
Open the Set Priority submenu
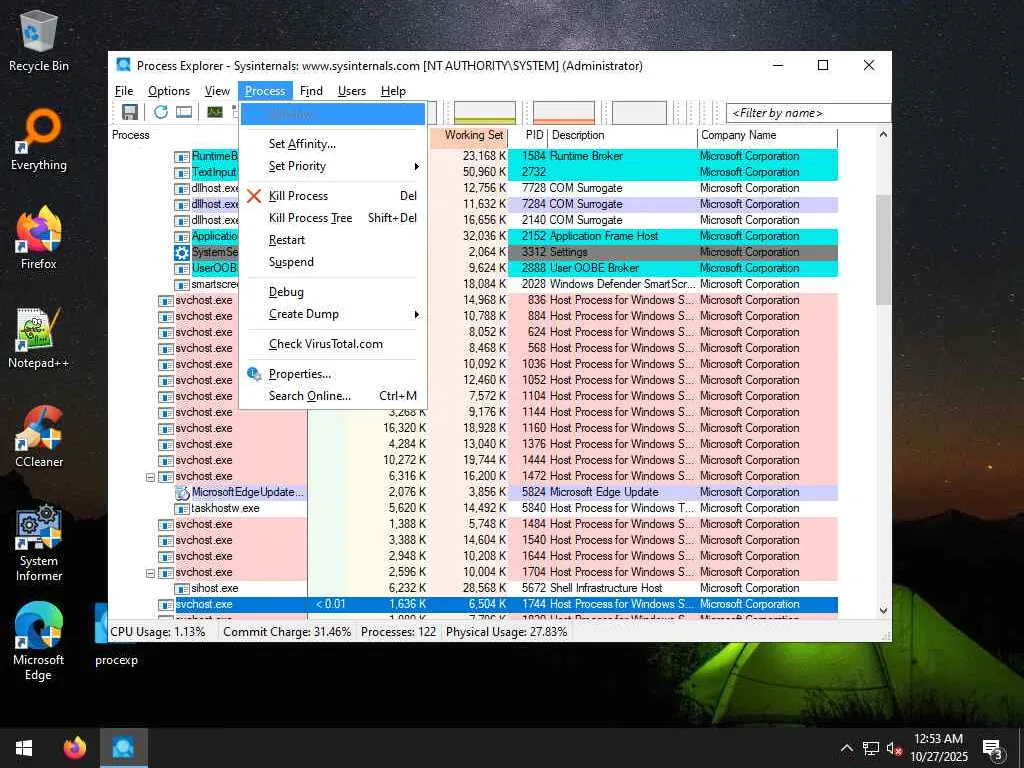pyautogui.click(x=333, y=166)
